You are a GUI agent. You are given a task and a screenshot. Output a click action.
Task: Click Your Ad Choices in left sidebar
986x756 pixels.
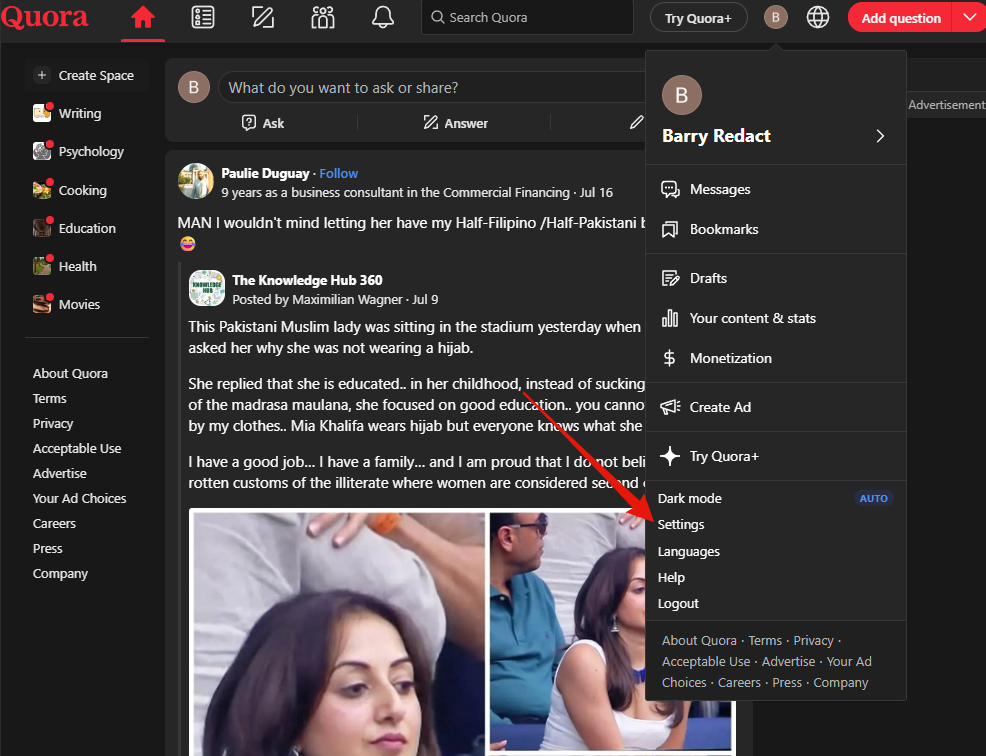[79, 499]
